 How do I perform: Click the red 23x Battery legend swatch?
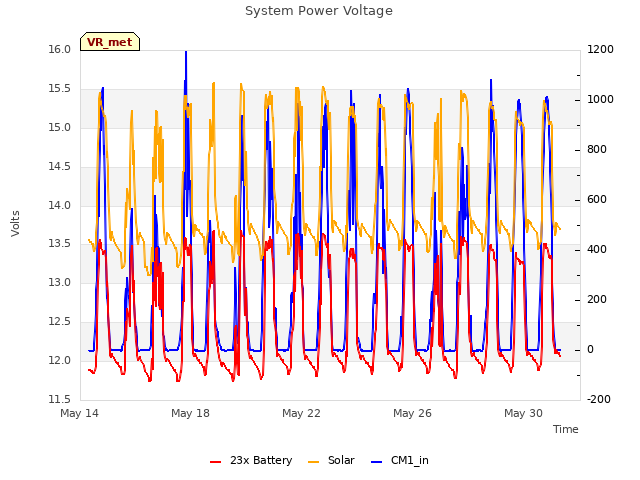(x=216, y=462)
